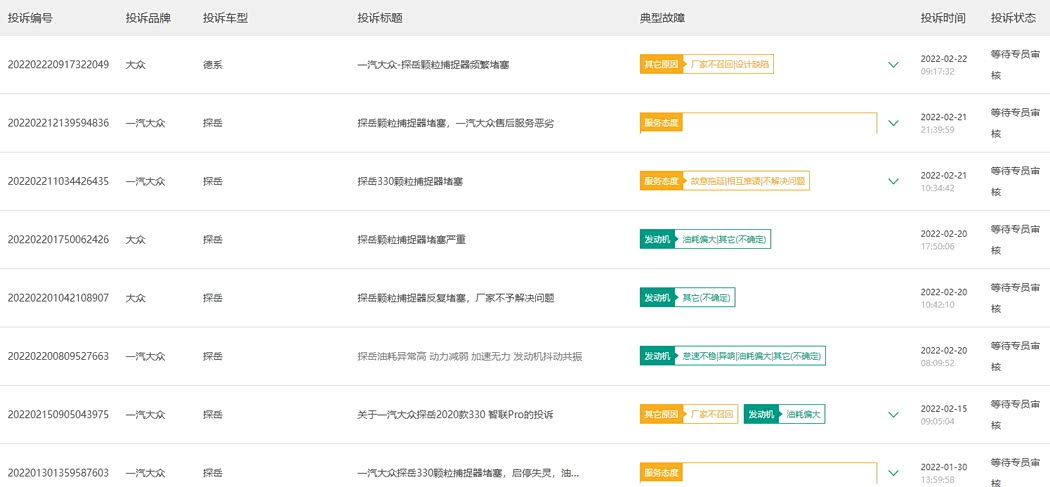1050x487 pixels.
Task: Open complaint 探岳颗粒捕捉器反复堵塞，厂家不予解决问题
Action: coord(455,298)
